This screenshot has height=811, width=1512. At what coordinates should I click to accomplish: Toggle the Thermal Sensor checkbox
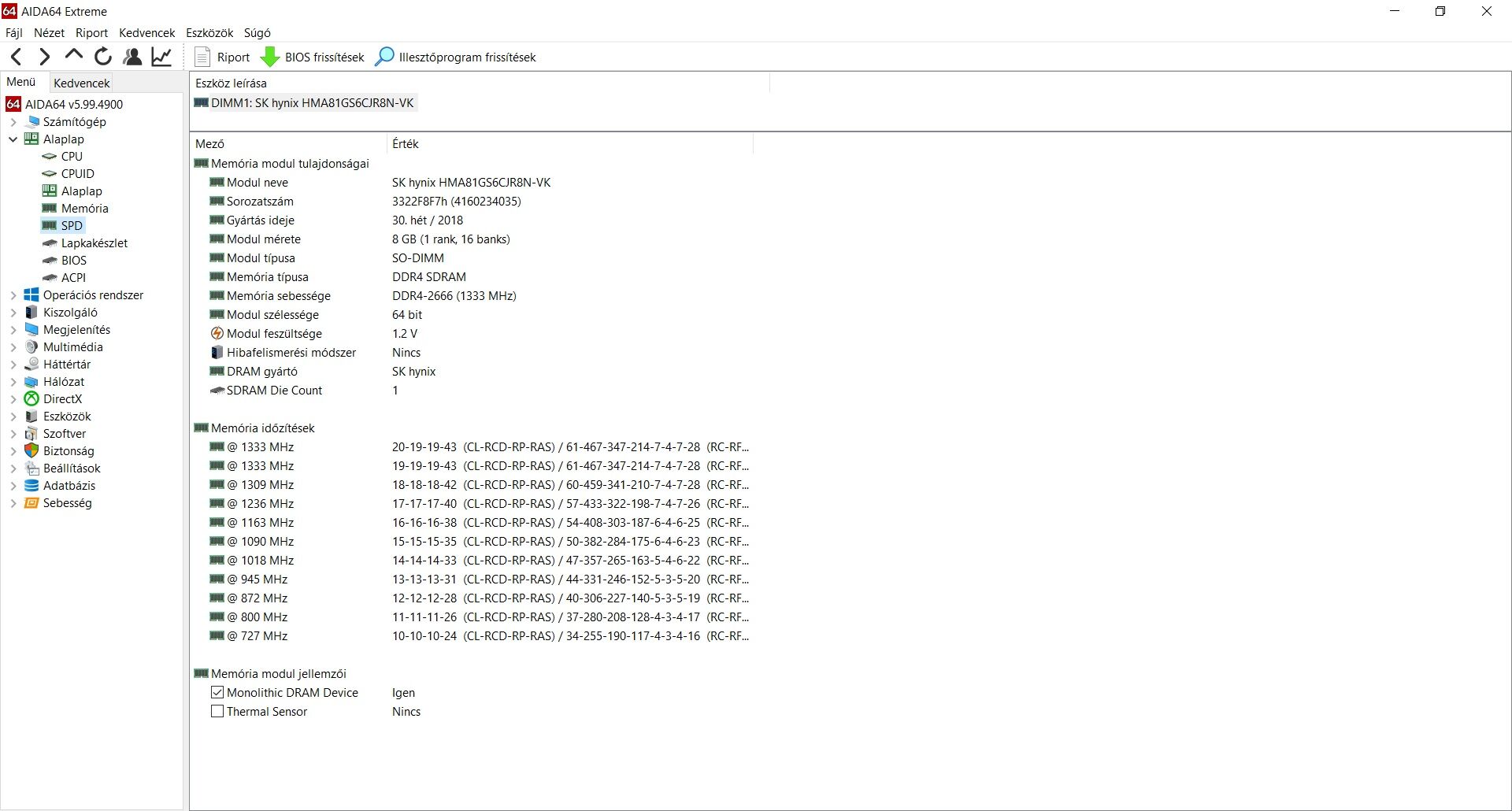point(217,712)
